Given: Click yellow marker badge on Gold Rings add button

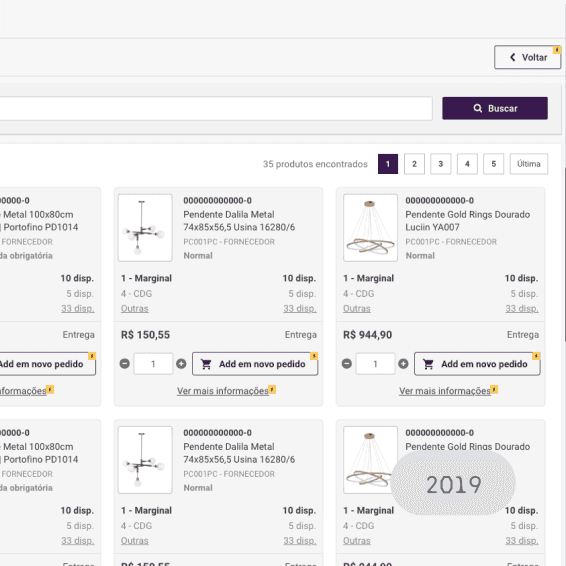Looking at the screenshot, I should click(x=536, y=356).
